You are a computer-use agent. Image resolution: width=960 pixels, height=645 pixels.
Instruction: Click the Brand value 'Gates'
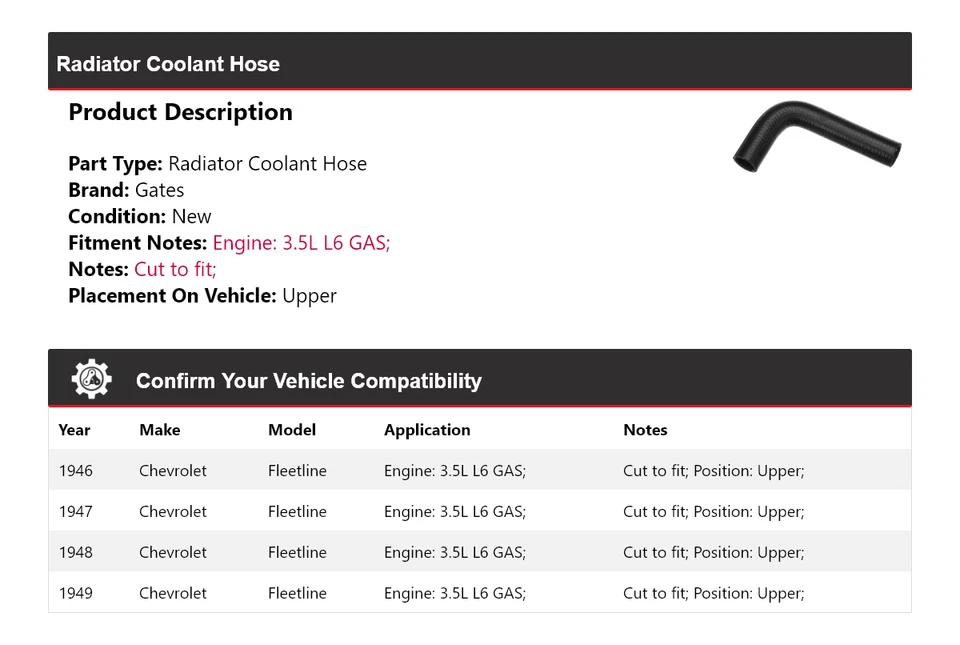(160, 190)
